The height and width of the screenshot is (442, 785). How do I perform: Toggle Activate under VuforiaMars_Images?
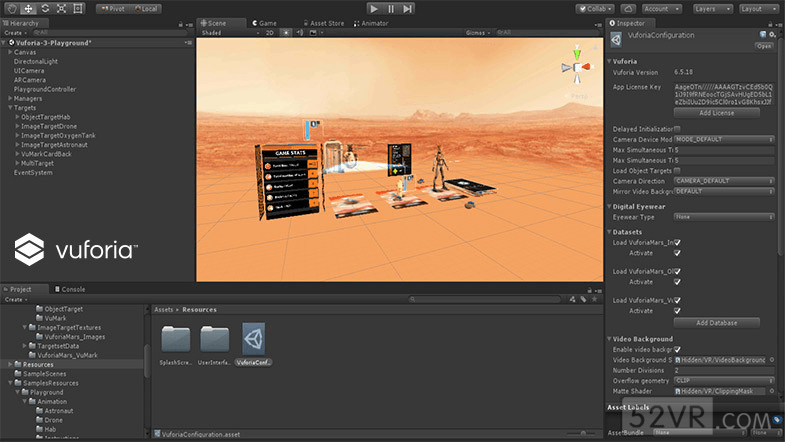[677, 253]
